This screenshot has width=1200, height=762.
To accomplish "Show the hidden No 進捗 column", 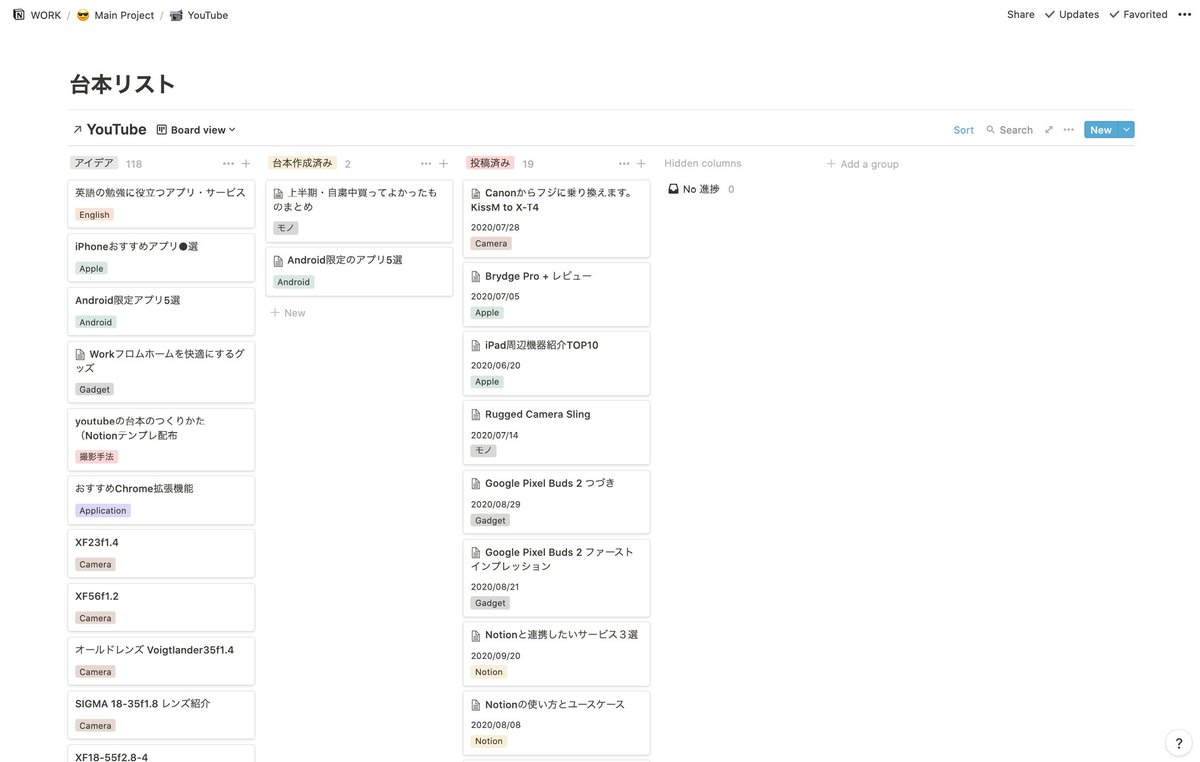I will pyautogui.click(x=701, y=189).
